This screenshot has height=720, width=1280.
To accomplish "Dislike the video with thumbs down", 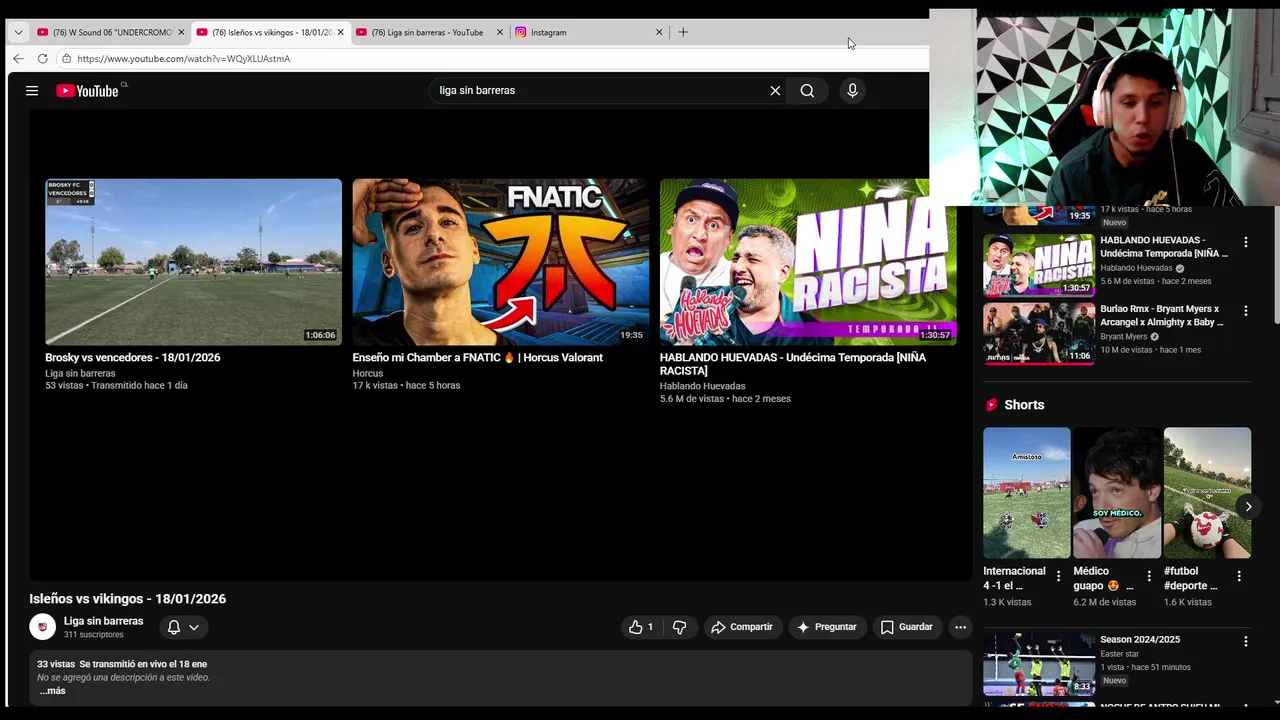I will [679, 627].
